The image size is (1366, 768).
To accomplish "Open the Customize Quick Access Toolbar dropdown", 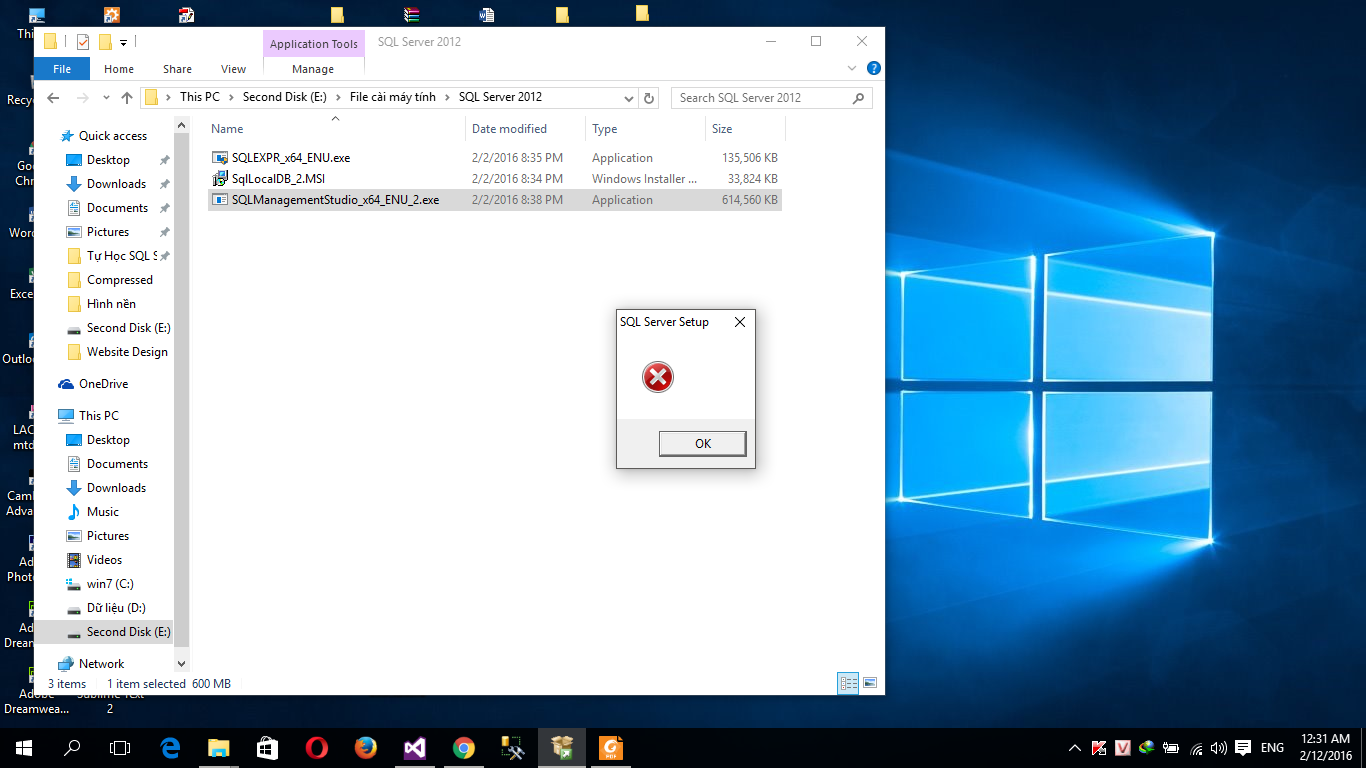I will click(123, 42).
